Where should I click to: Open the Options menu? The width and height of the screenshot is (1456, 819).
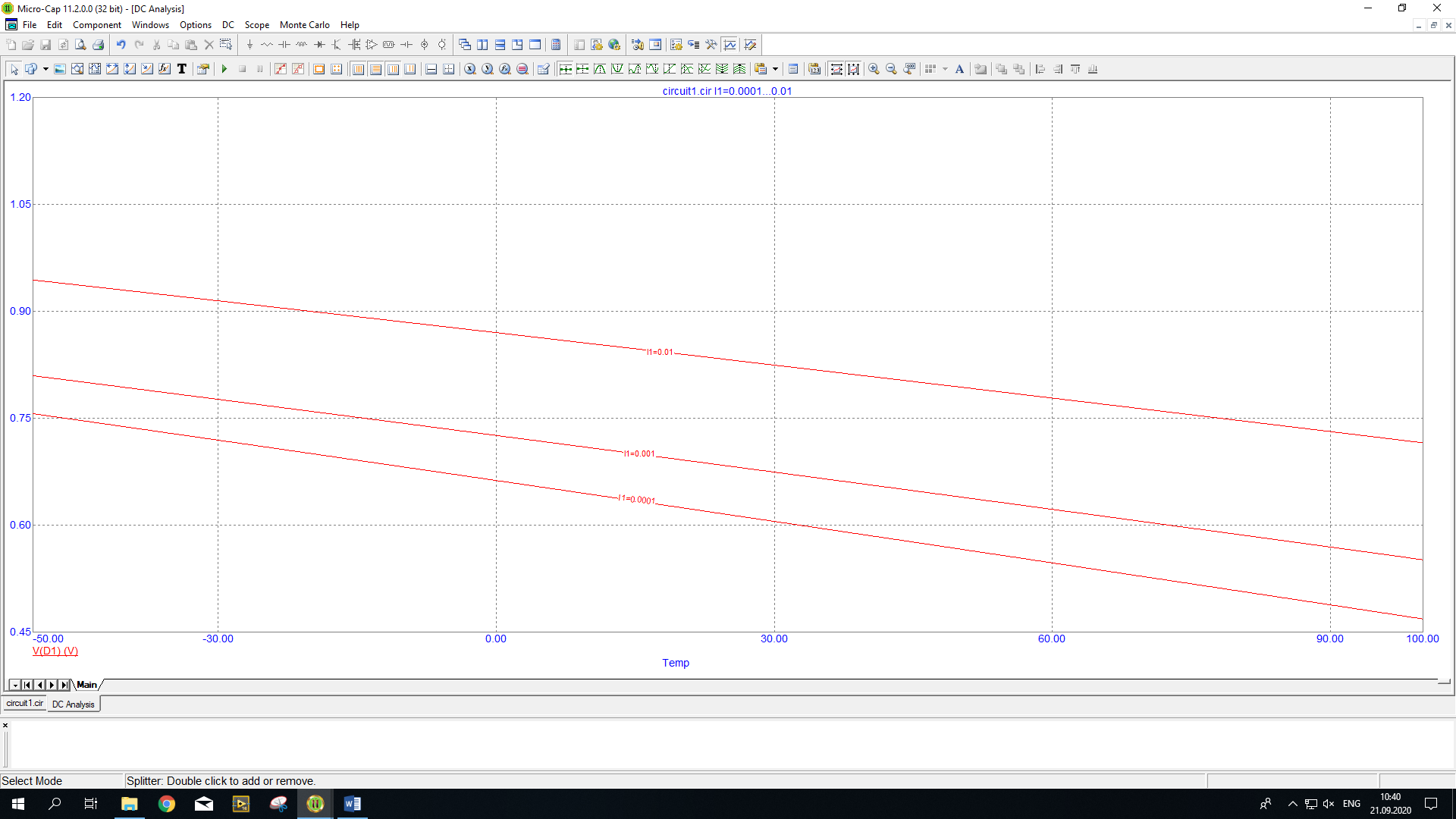point(196,25)
